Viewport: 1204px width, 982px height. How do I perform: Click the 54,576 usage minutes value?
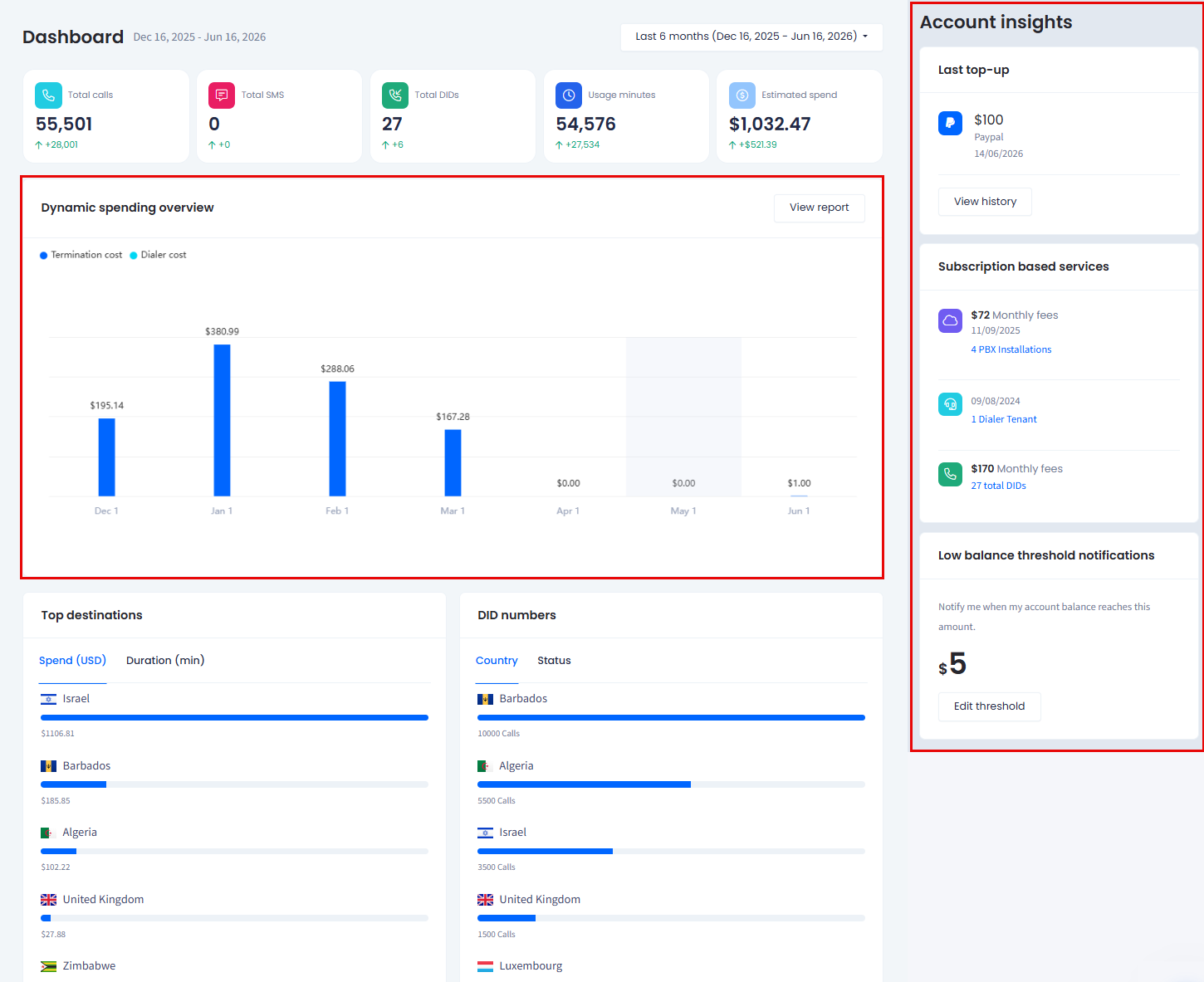(x=586, y=125)
